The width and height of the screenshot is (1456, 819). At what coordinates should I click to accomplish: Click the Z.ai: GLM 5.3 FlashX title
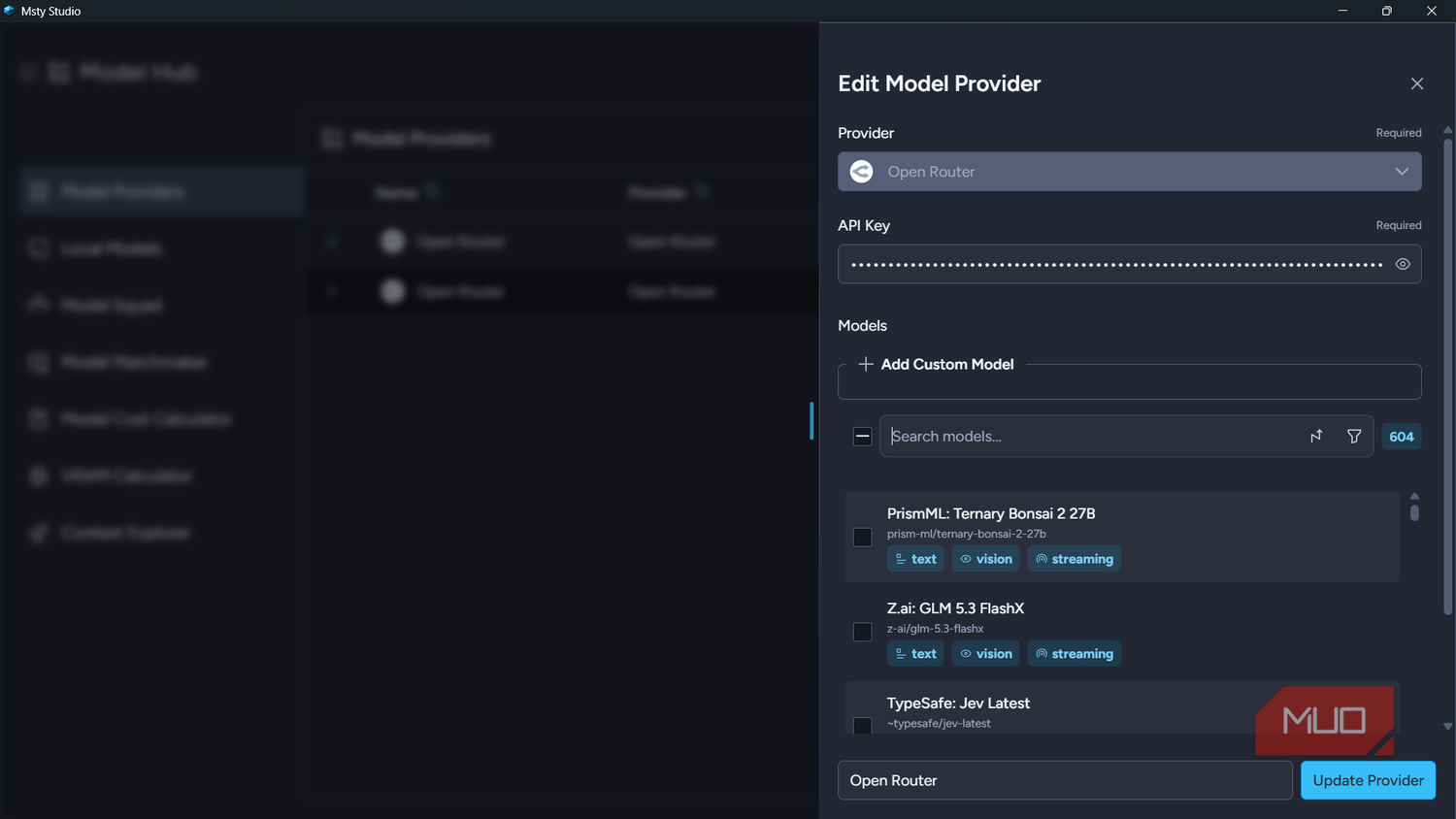click(x=955, y=608)
